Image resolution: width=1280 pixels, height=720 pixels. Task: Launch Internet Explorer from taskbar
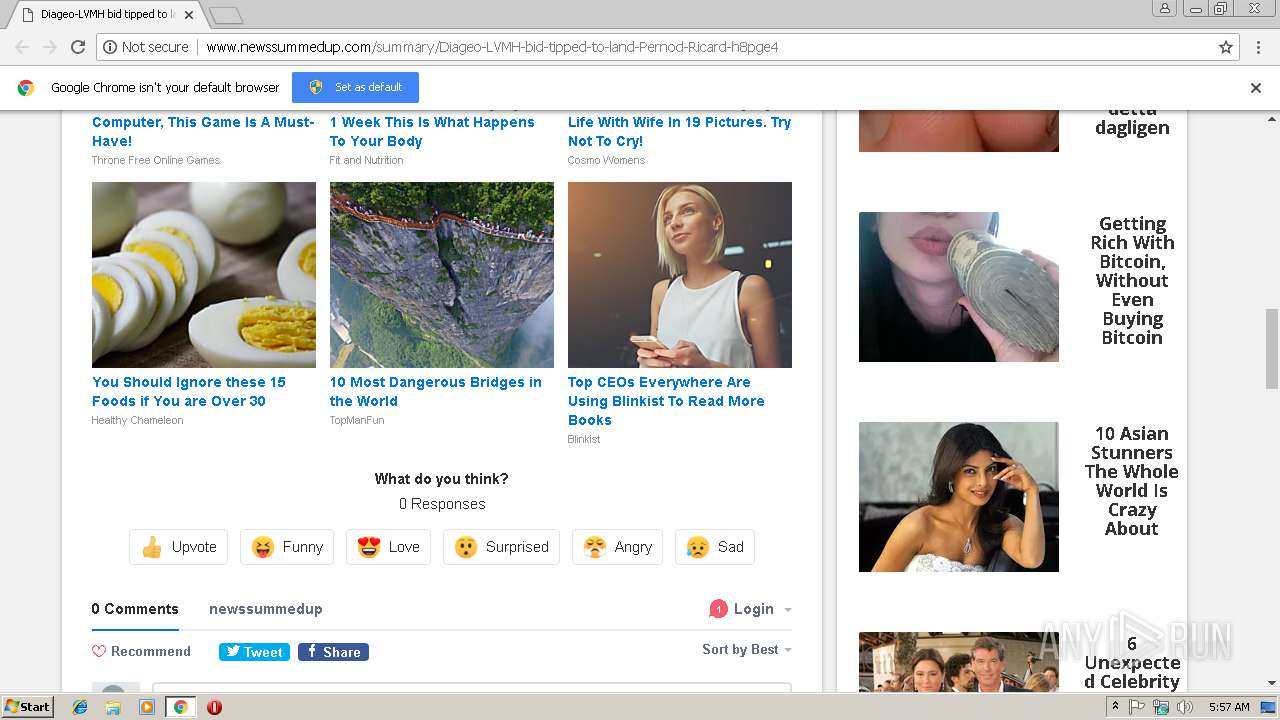[x=80, y=707]
